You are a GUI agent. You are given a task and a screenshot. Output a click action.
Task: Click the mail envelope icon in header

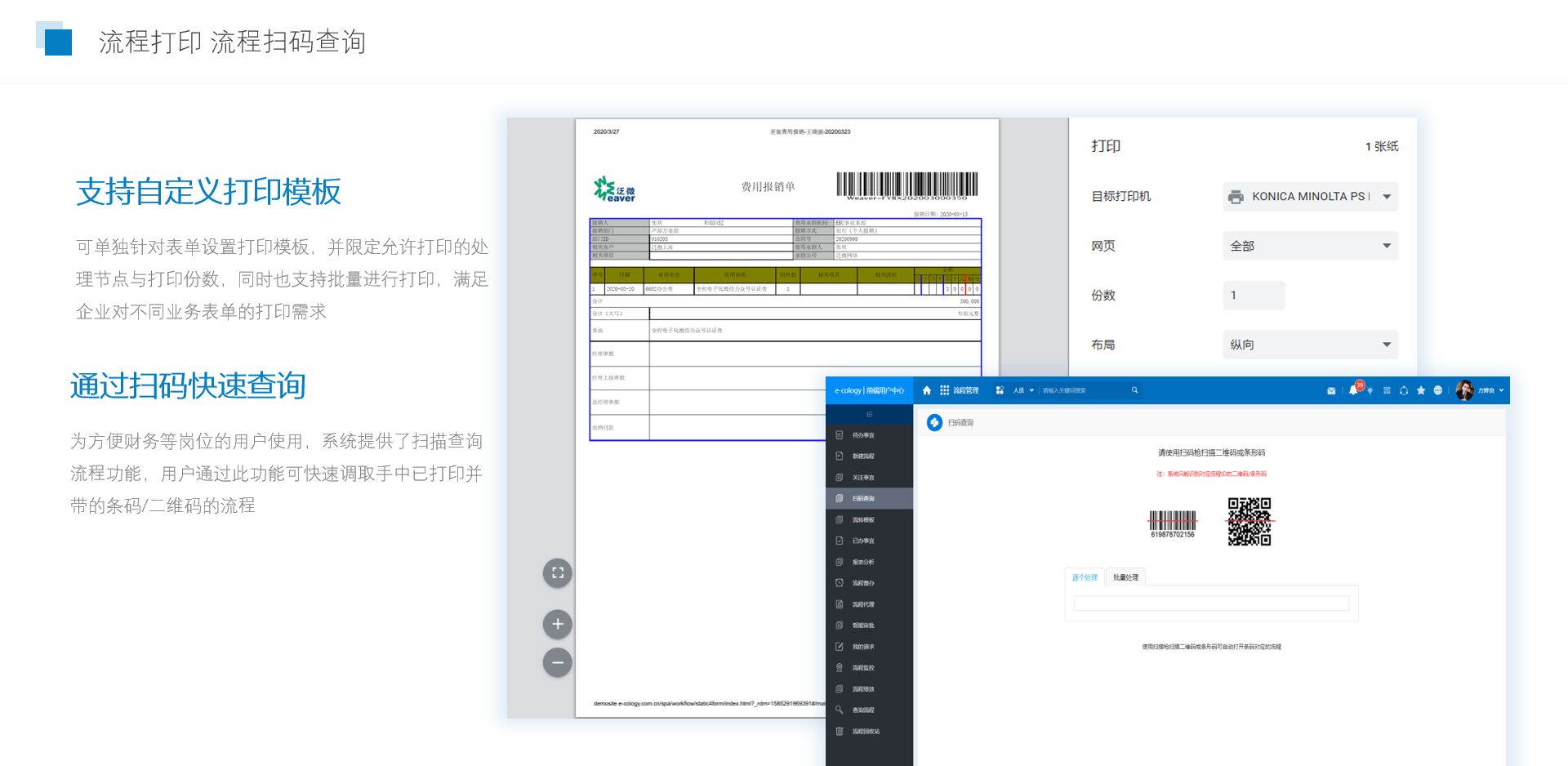pyautogui.click(x=1331, y=390)
